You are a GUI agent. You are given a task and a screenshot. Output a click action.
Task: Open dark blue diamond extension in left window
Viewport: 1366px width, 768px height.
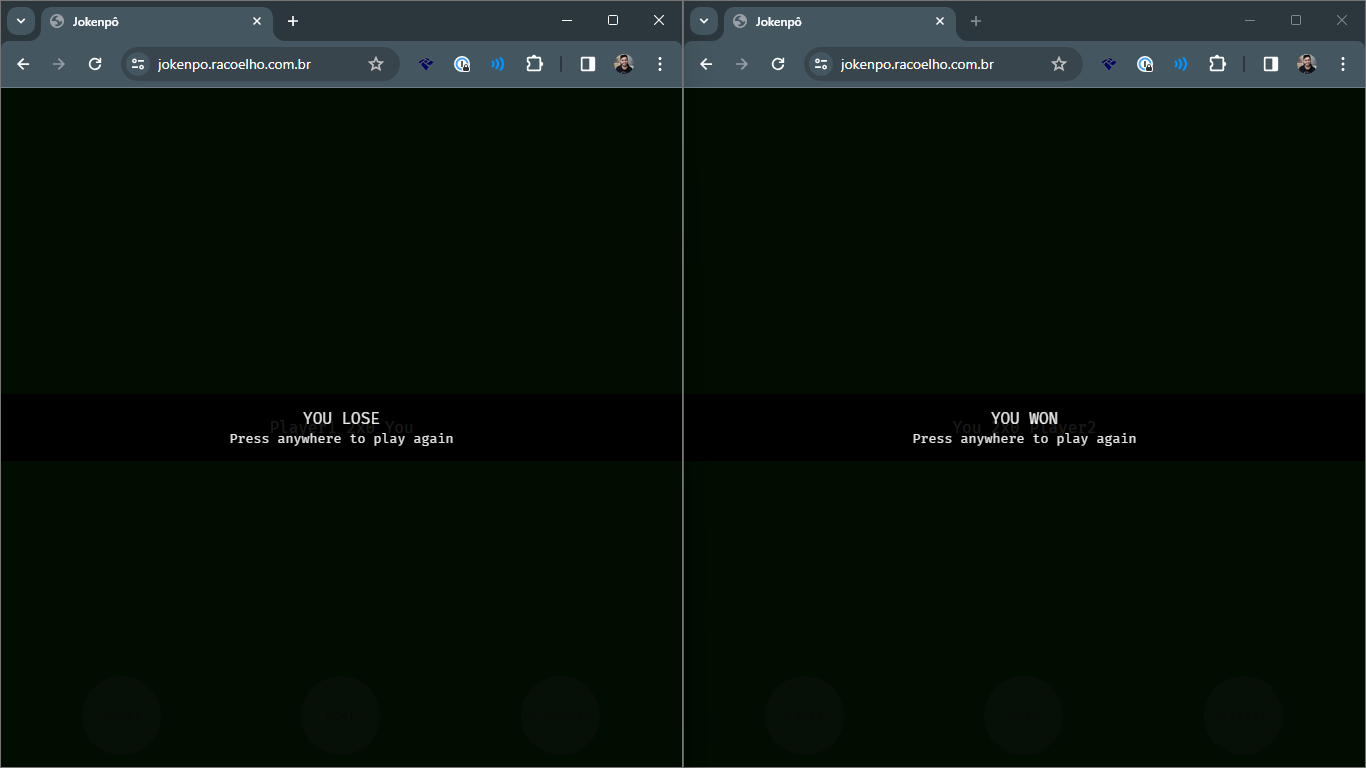pos(426,64)
